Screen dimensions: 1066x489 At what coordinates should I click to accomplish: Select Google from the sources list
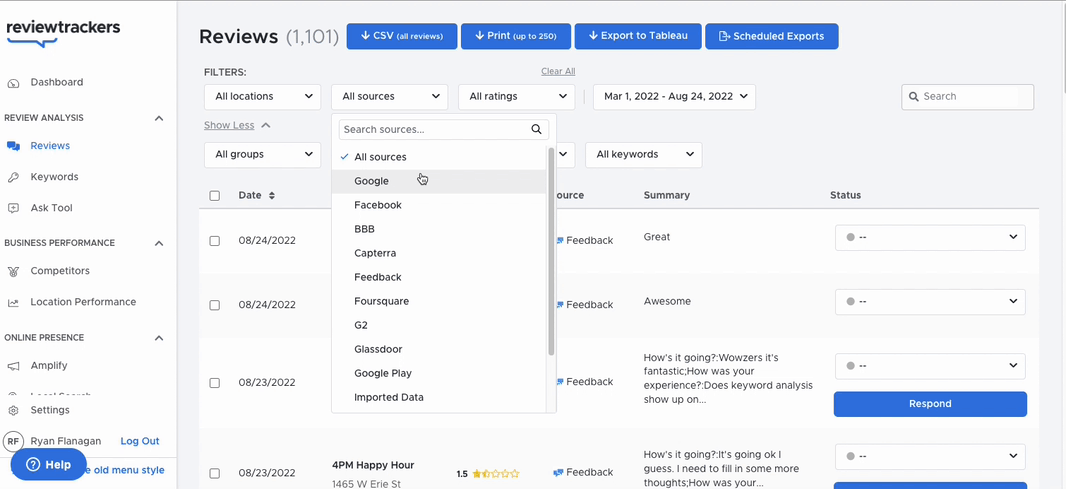pyautogui.click(x=439, y=181)
